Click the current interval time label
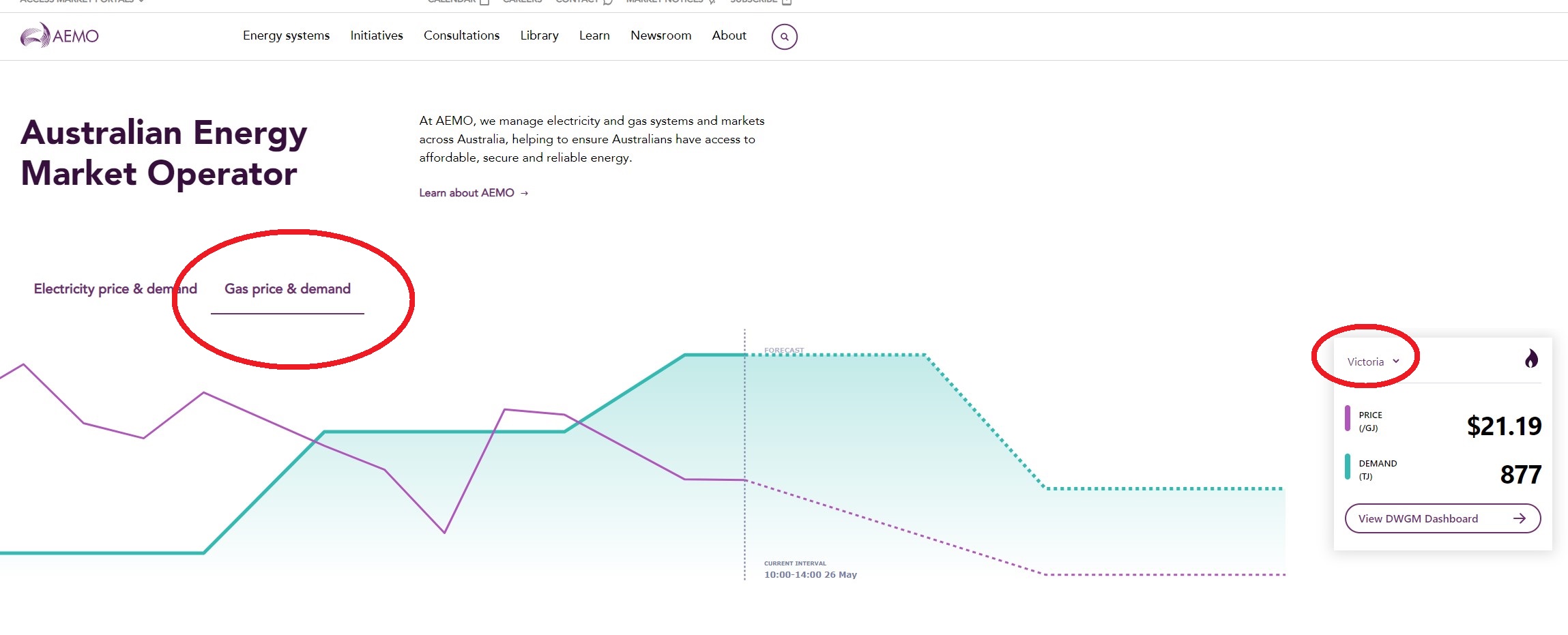1568x635 pixels. (x=810, y=575)
